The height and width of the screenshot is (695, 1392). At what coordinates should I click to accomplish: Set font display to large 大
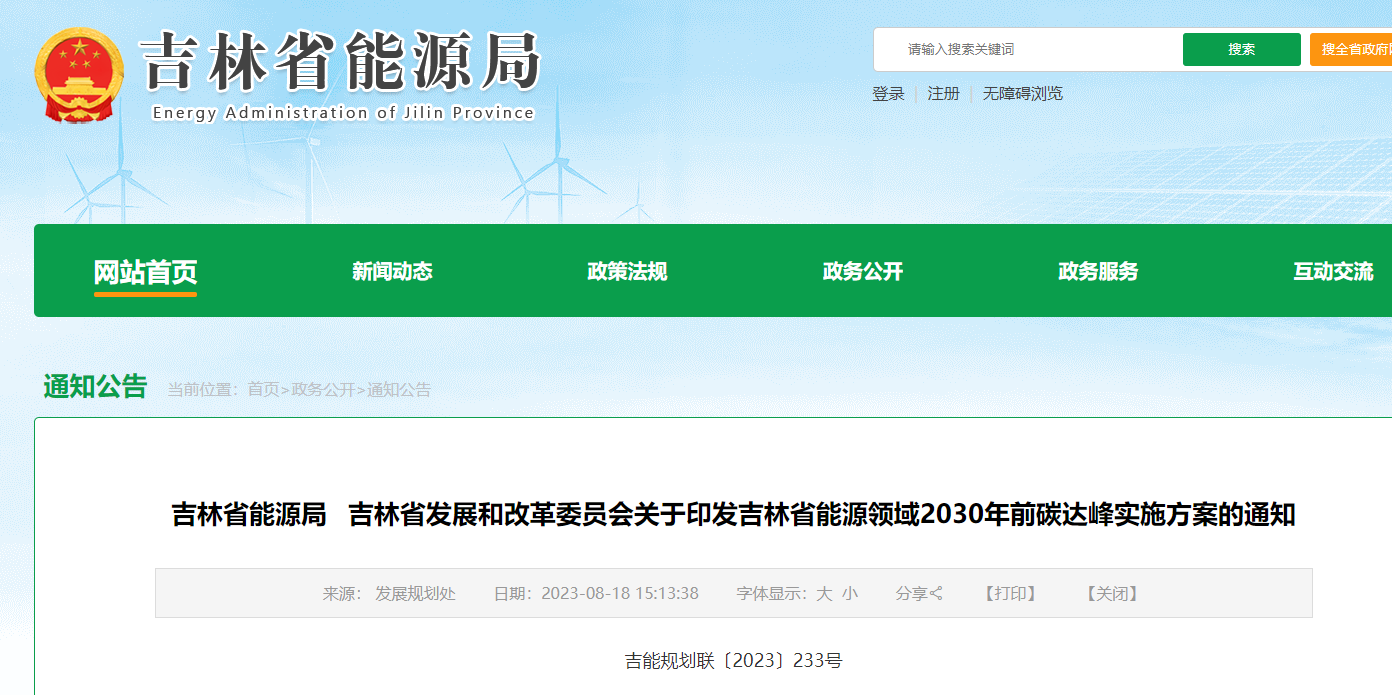coord(824,594)
